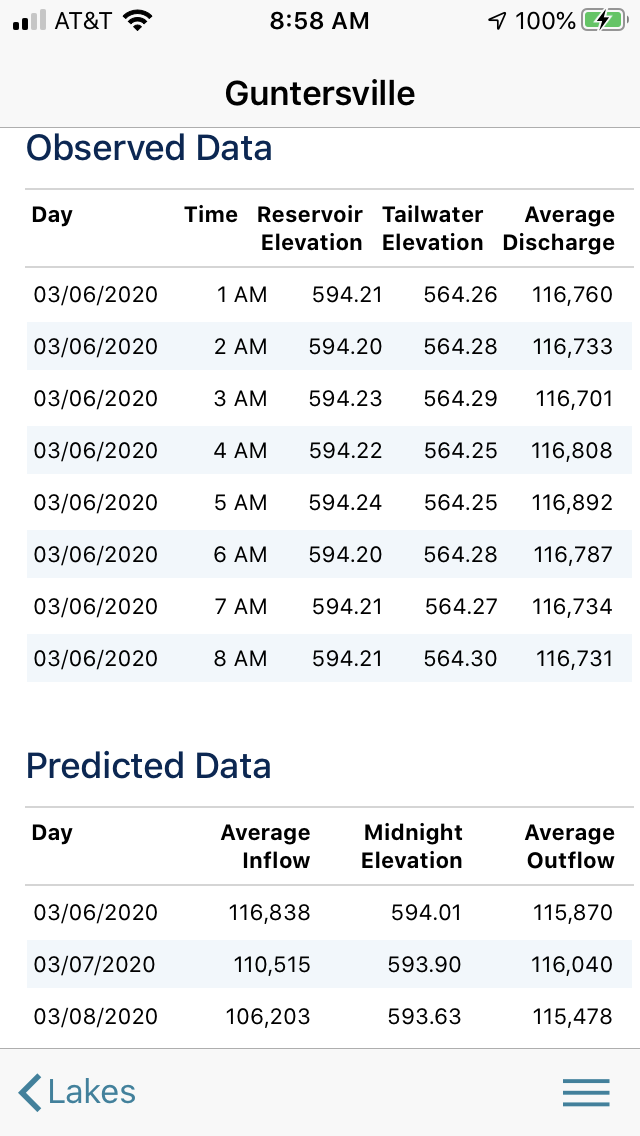The width and height of the screenshot is (640, 1136).
Task: Open the hamburger menu icon
Action: pos(586,1092)
